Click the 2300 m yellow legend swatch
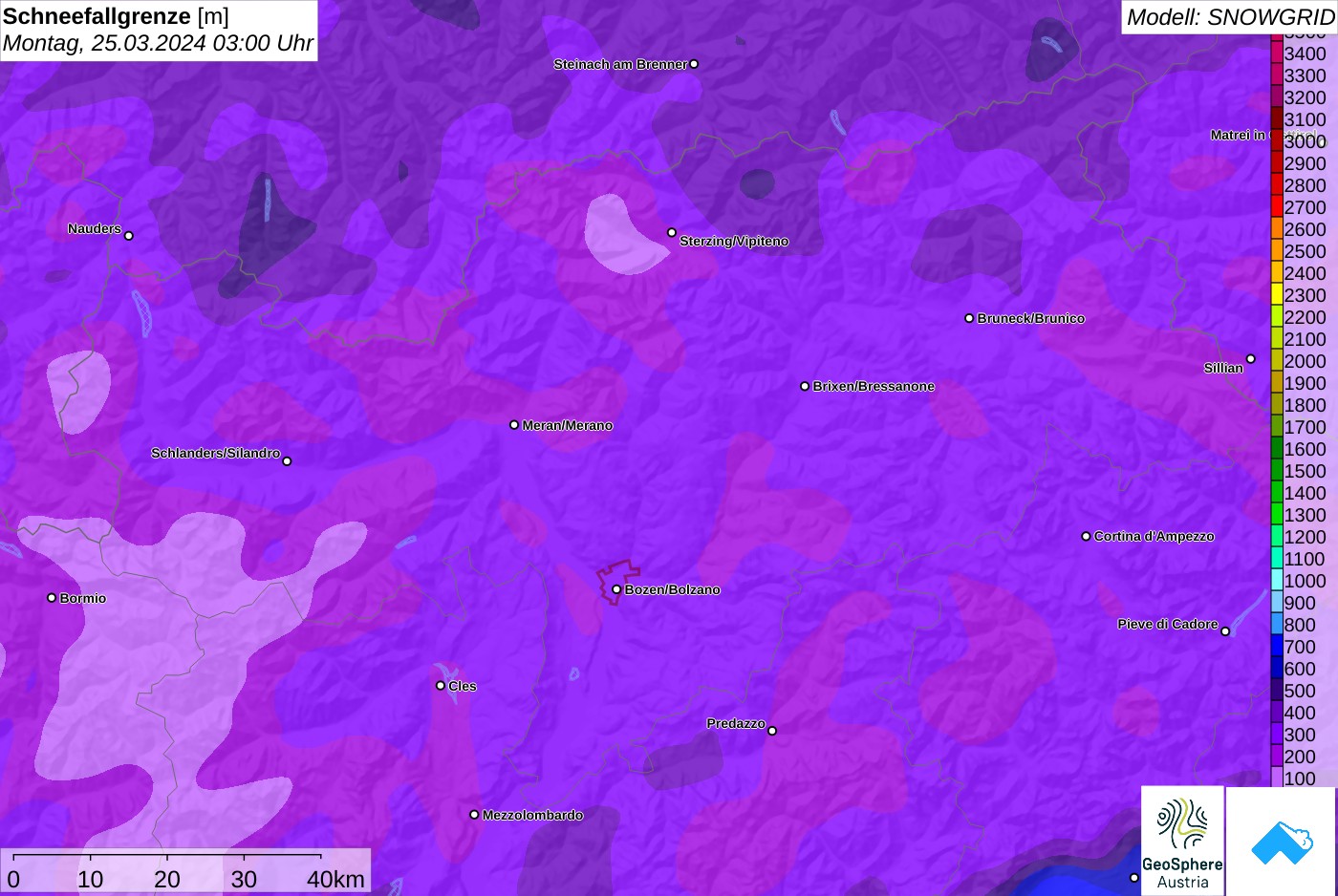The height and width of the screenshot is (896, 1338). point(1277,294)
